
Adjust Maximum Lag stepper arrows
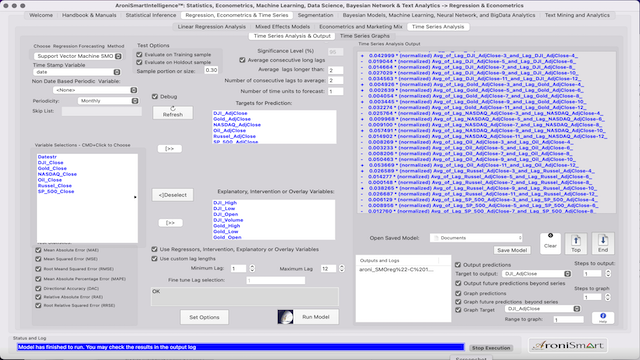click(342, 268)
